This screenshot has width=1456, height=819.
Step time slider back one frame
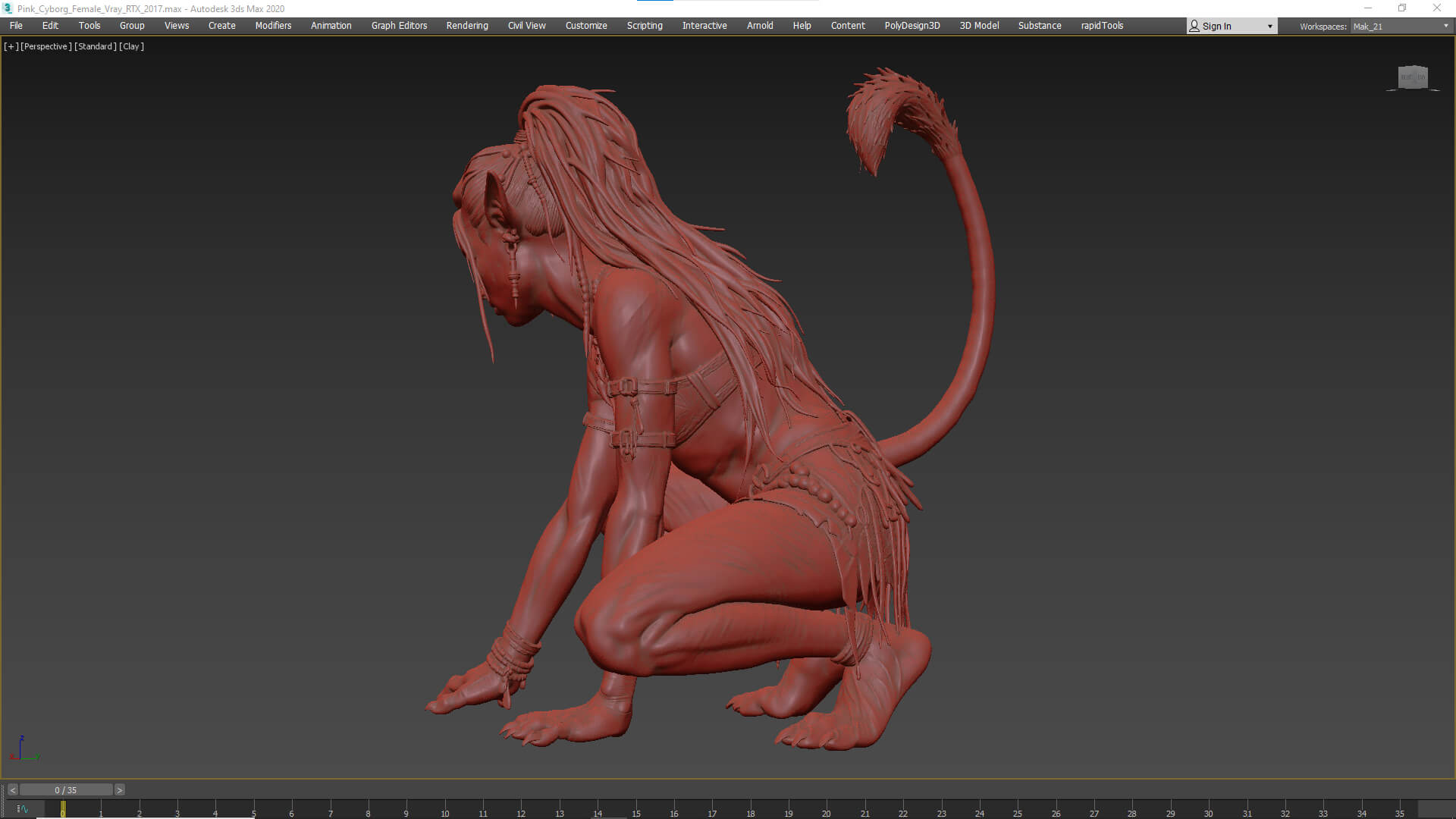click(x=13, y=790)
